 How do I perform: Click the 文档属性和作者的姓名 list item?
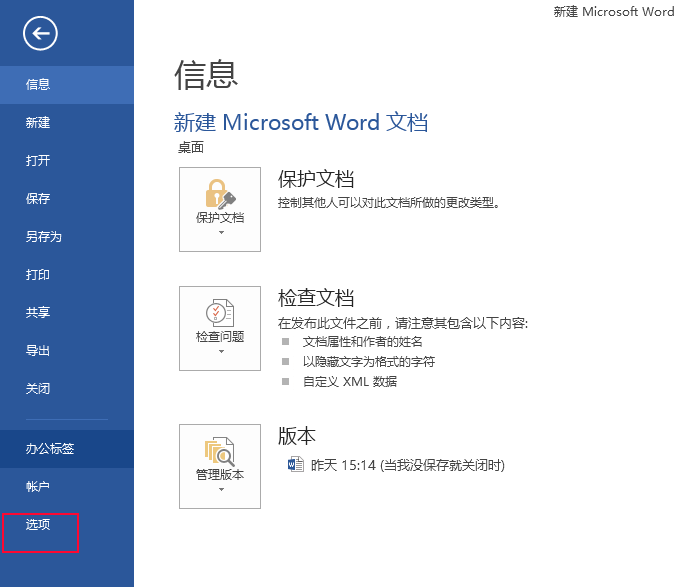(362, 342)
